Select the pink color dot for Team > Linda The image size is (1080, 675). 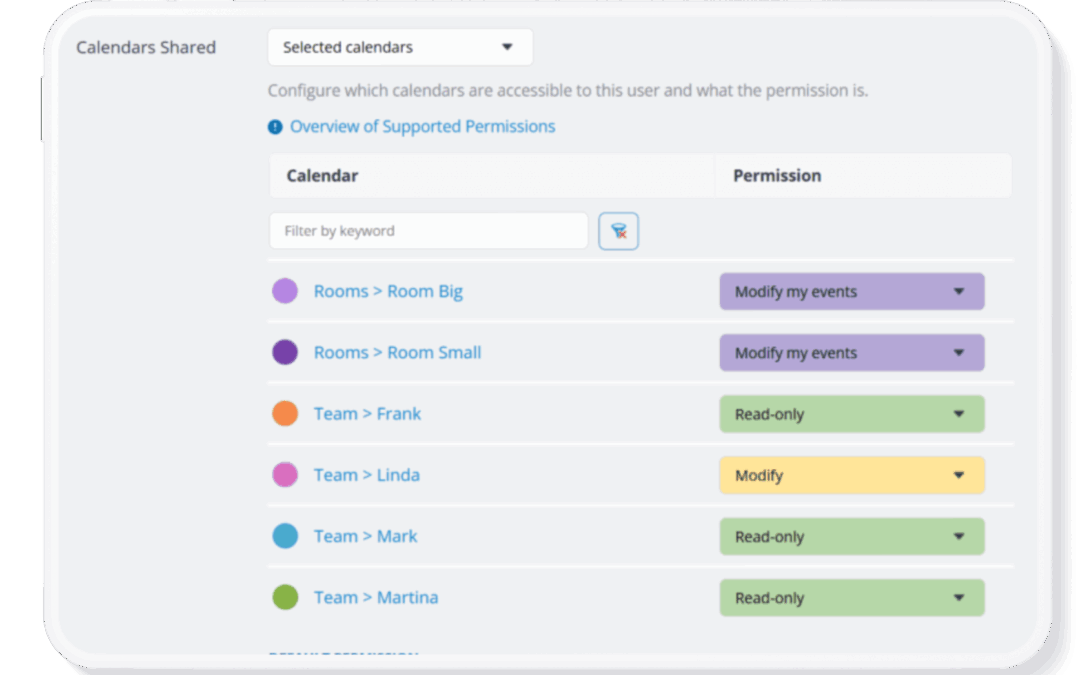pyautogui.click(x=283, y=474)
